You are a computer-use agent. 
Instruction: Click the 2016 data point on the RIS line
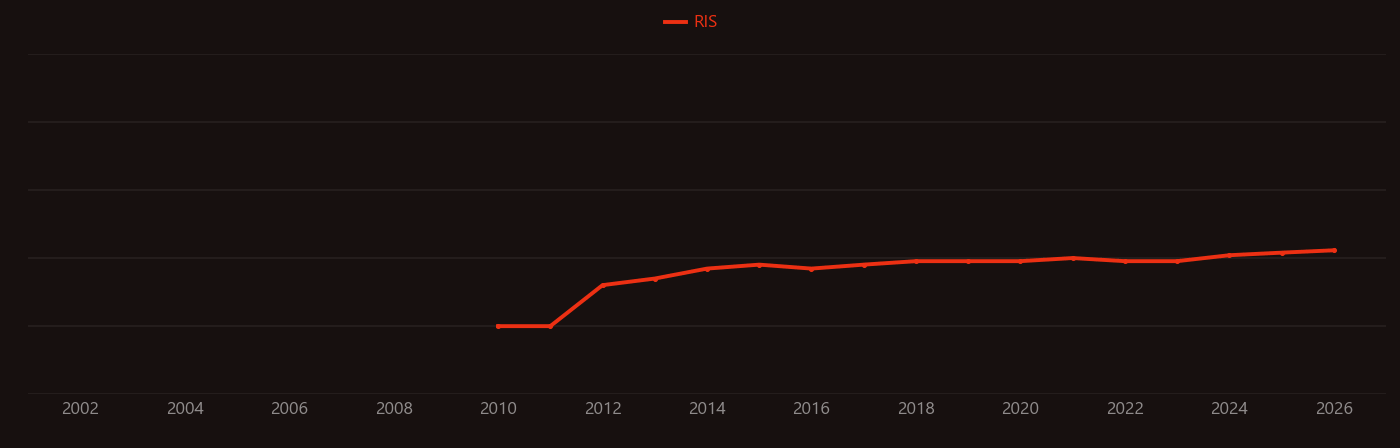click(x=811, y=269)
